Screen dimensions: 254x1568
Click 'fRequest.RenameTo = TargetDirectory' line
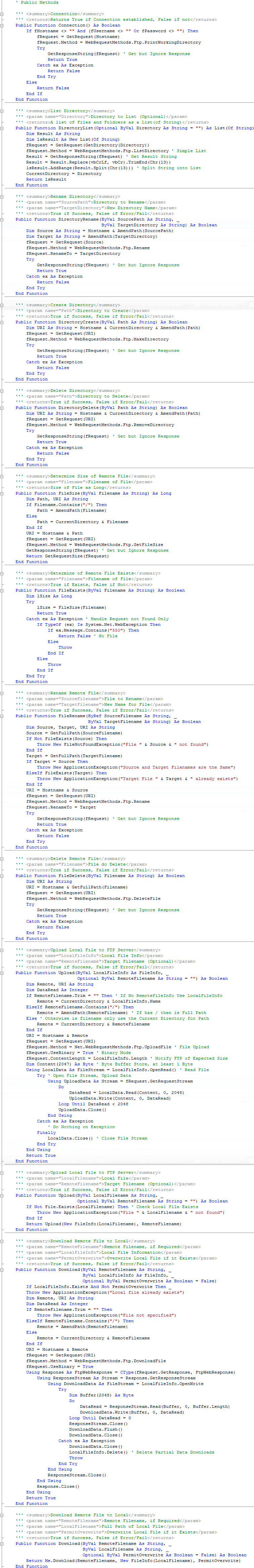73,253
